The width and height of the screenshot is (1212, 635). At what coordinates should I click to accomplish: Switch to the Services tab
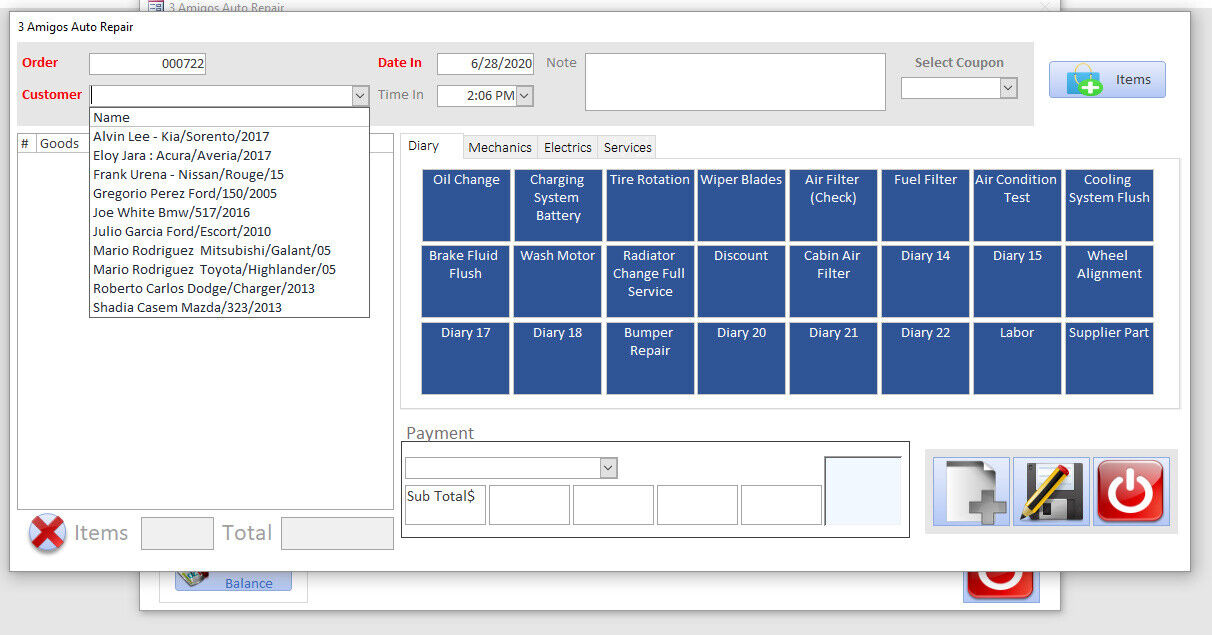pyautogui.click(x=627, y=147)
